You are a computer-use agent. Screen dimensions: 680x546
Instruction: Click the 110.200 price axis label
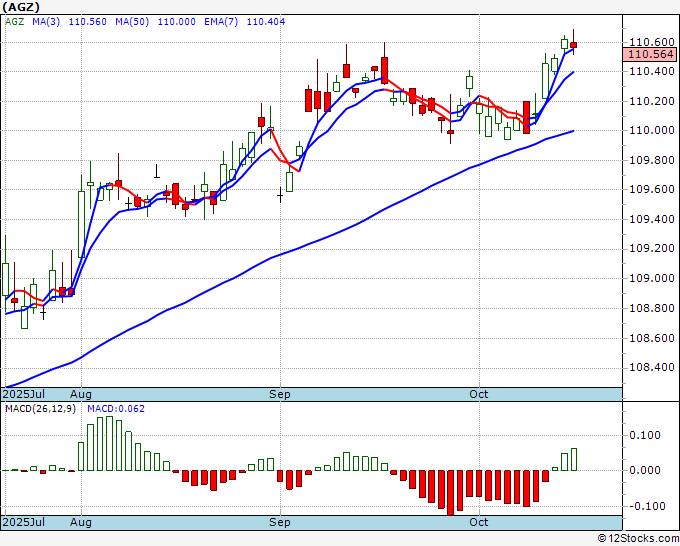click(x=652, y=101)
